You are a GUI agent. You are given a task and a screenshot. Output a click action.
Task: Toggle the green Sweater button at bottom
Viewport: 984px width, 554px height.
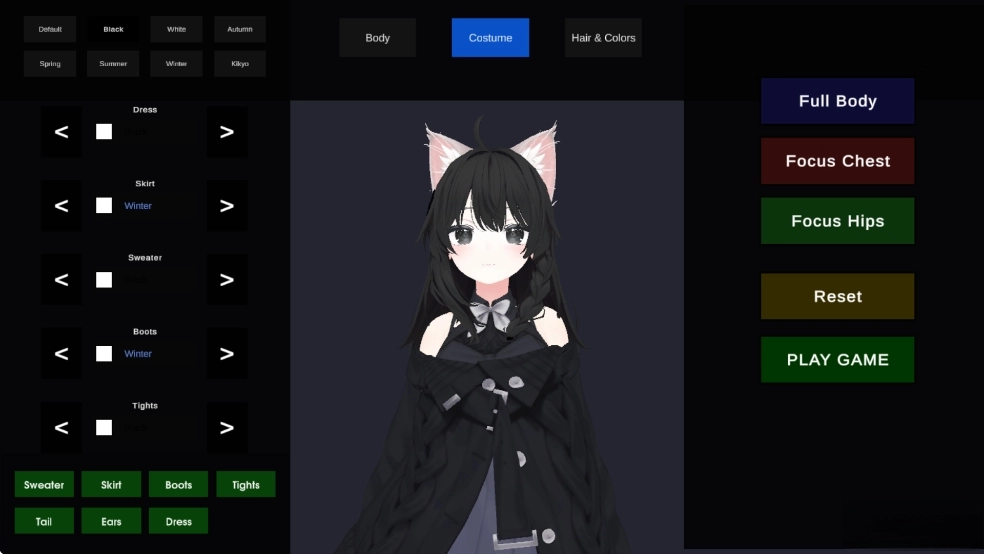pyautogui.click(x=44, y=485)
